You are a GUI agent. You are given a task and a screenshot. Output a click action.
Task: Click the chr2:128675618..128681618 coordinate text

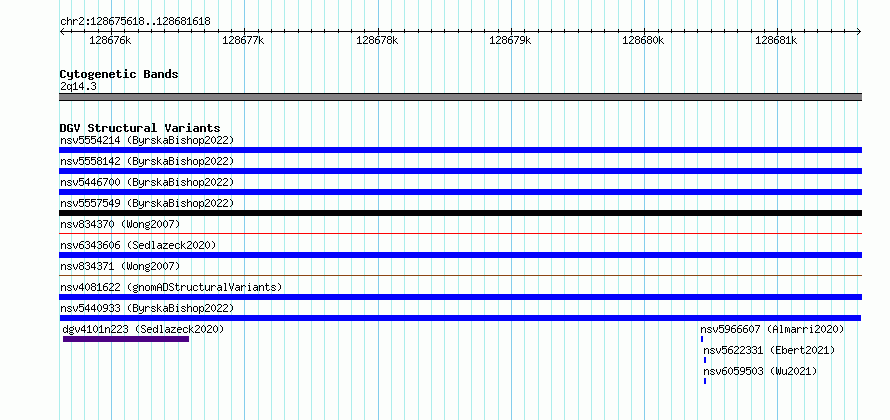pos(135,22)
